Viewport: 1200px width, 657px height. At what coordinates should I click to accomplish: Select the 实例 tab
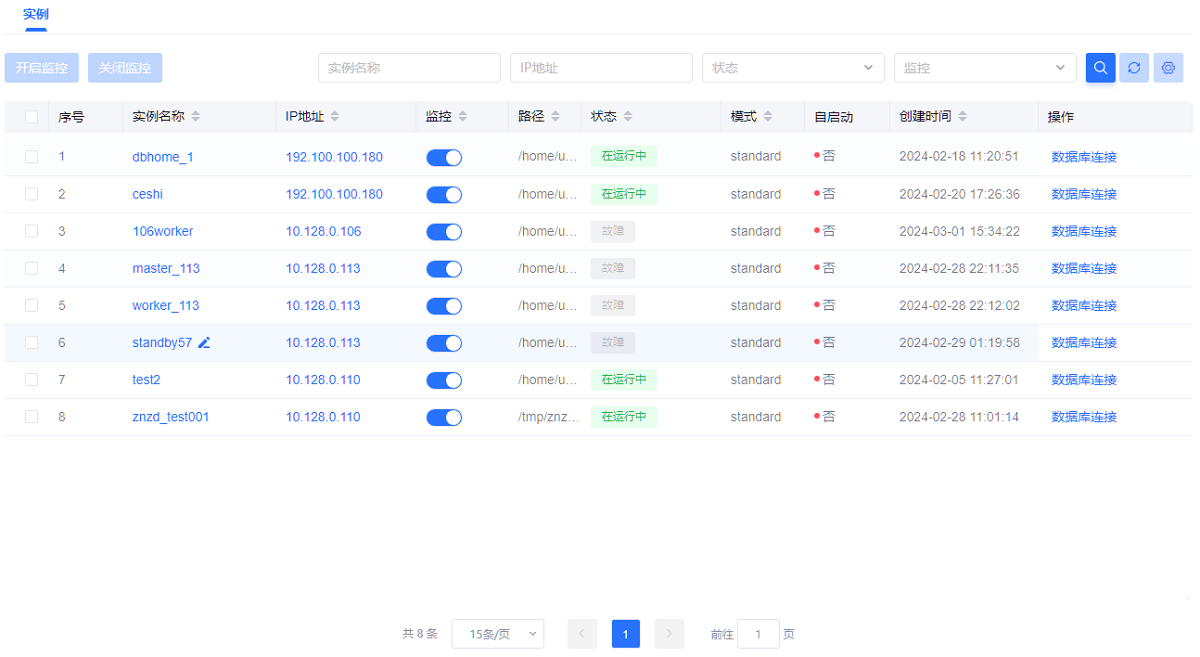click(x=36, y=15)
